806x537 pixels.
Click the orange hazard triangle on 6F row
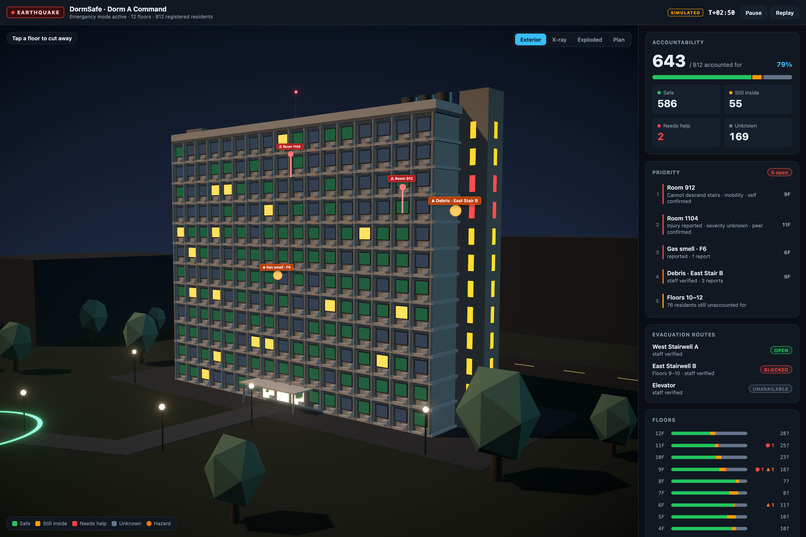coord(770,505)
